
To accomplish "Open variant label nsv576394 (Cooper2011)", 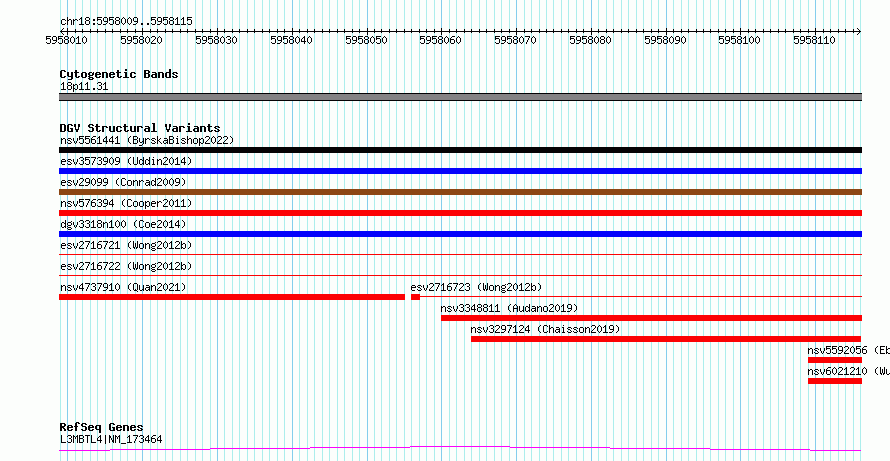I will pyautogui.click(x=126, y=203).
